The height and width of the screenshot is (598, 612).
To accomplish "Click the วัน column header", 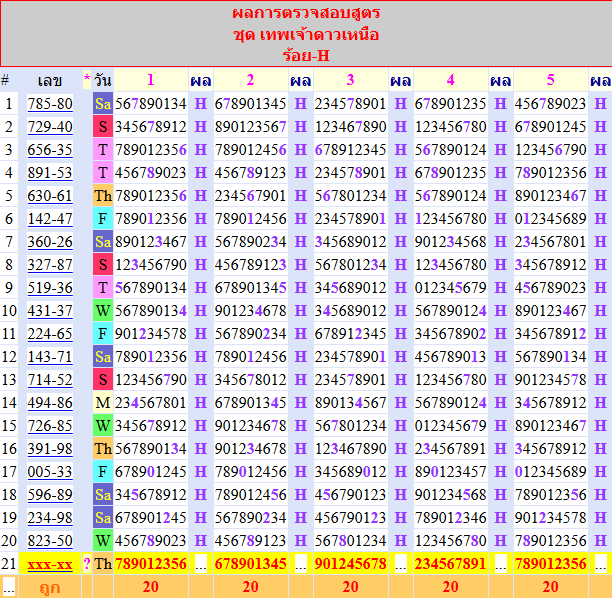I will coord(103,80).
